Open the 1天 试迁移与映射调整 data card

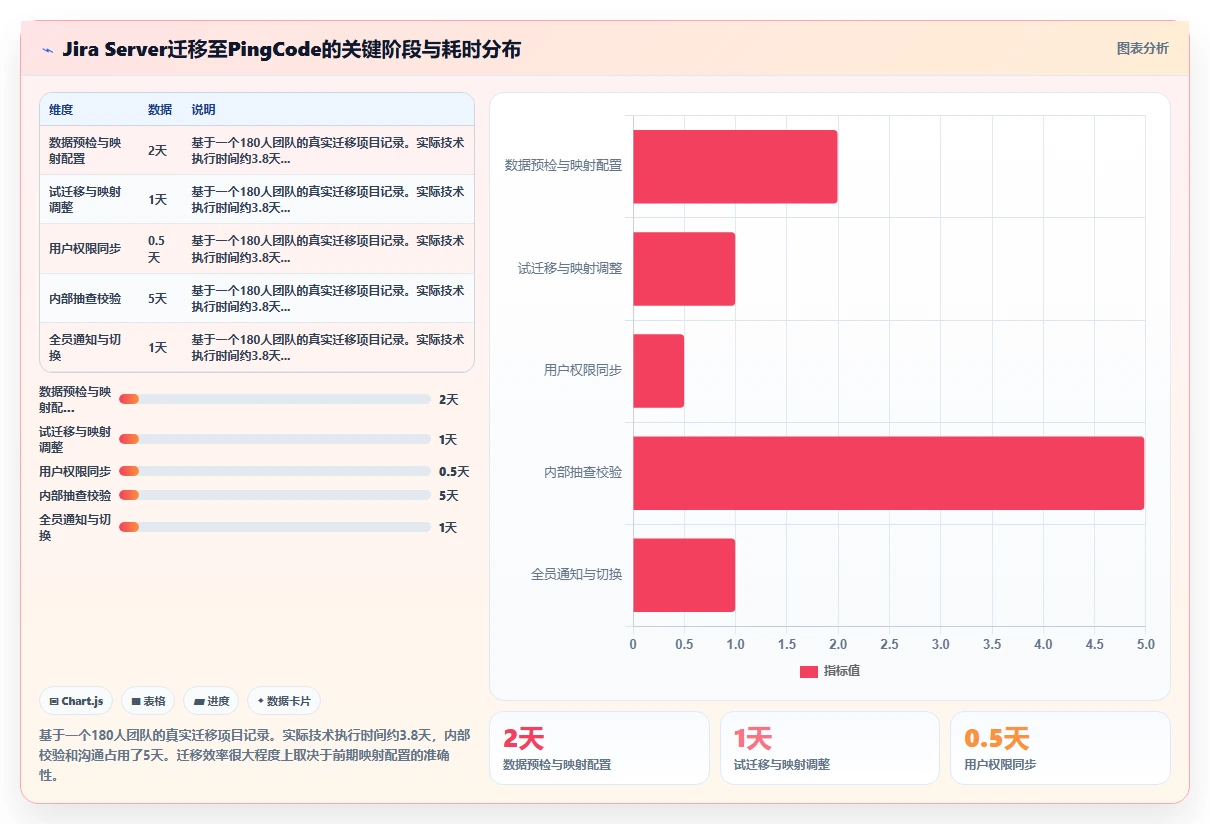point(830,748)
